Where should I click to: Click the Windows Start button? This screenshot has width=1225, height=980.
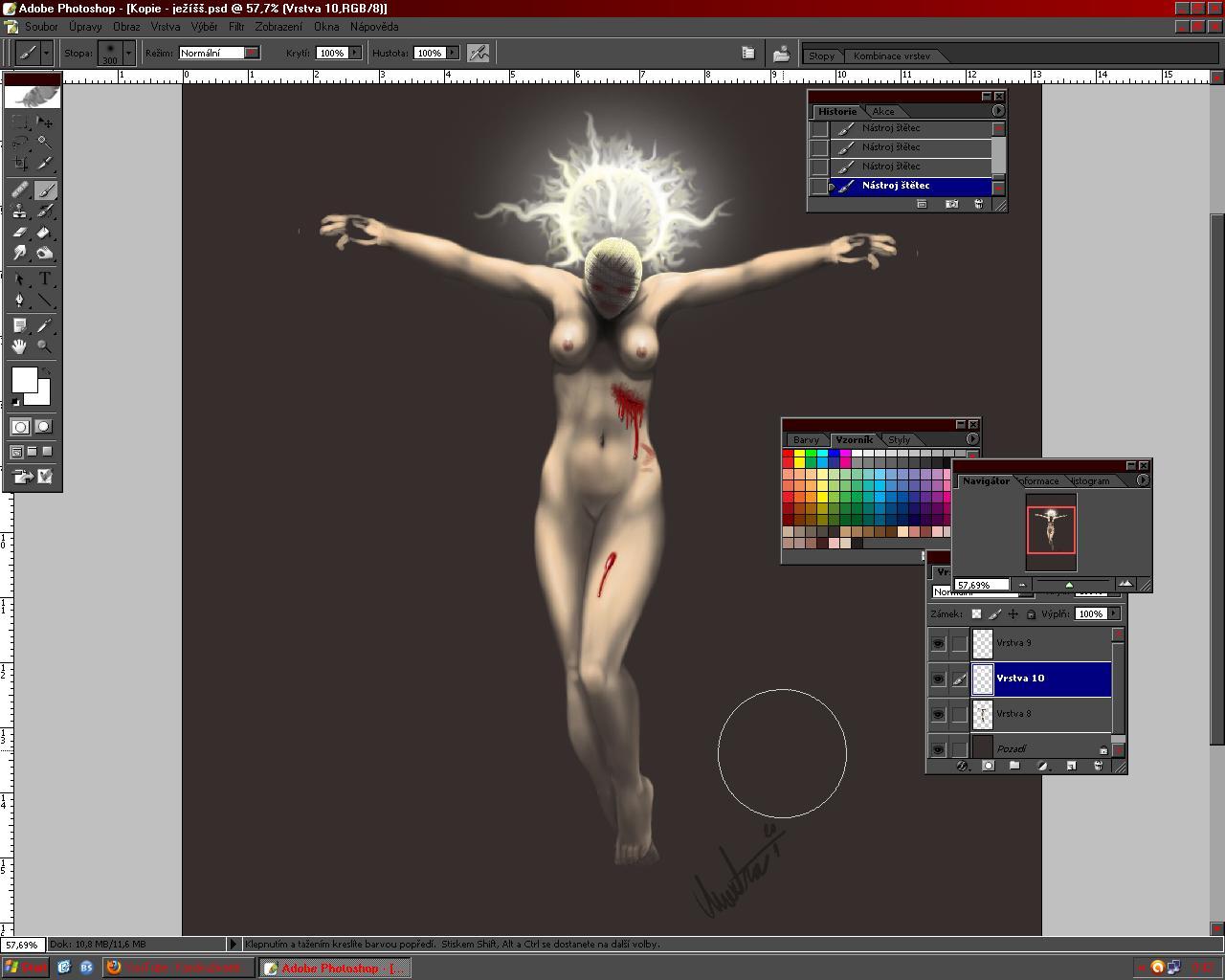point(26,968)
